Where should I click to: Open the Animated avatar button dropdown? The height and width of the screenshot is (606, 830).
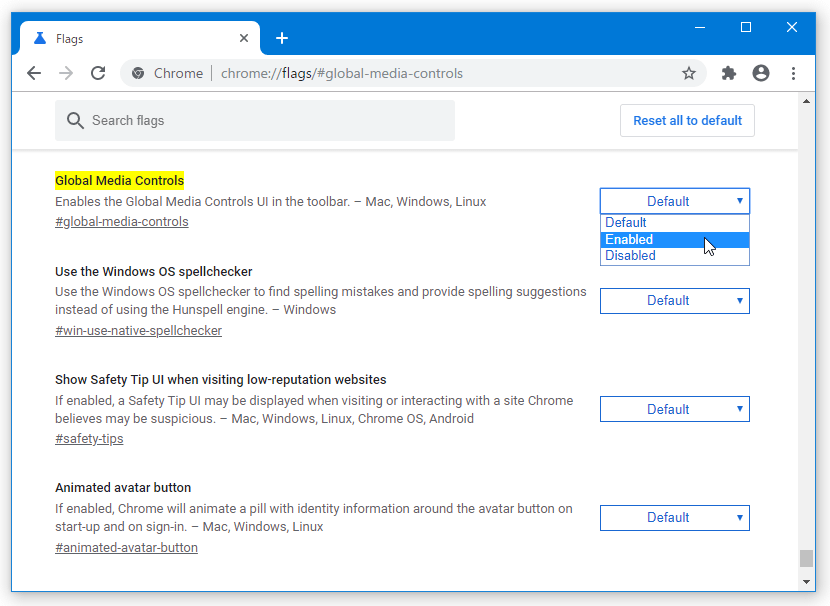674,518
